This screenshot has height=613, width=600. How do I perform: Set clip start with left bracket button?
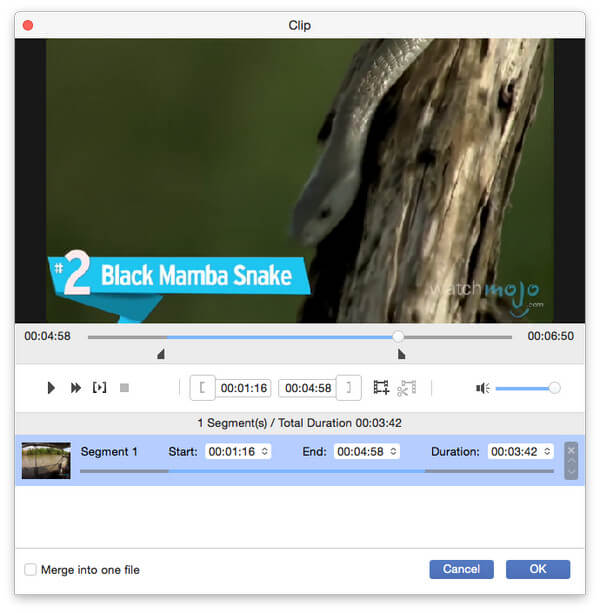pos(202,388)
